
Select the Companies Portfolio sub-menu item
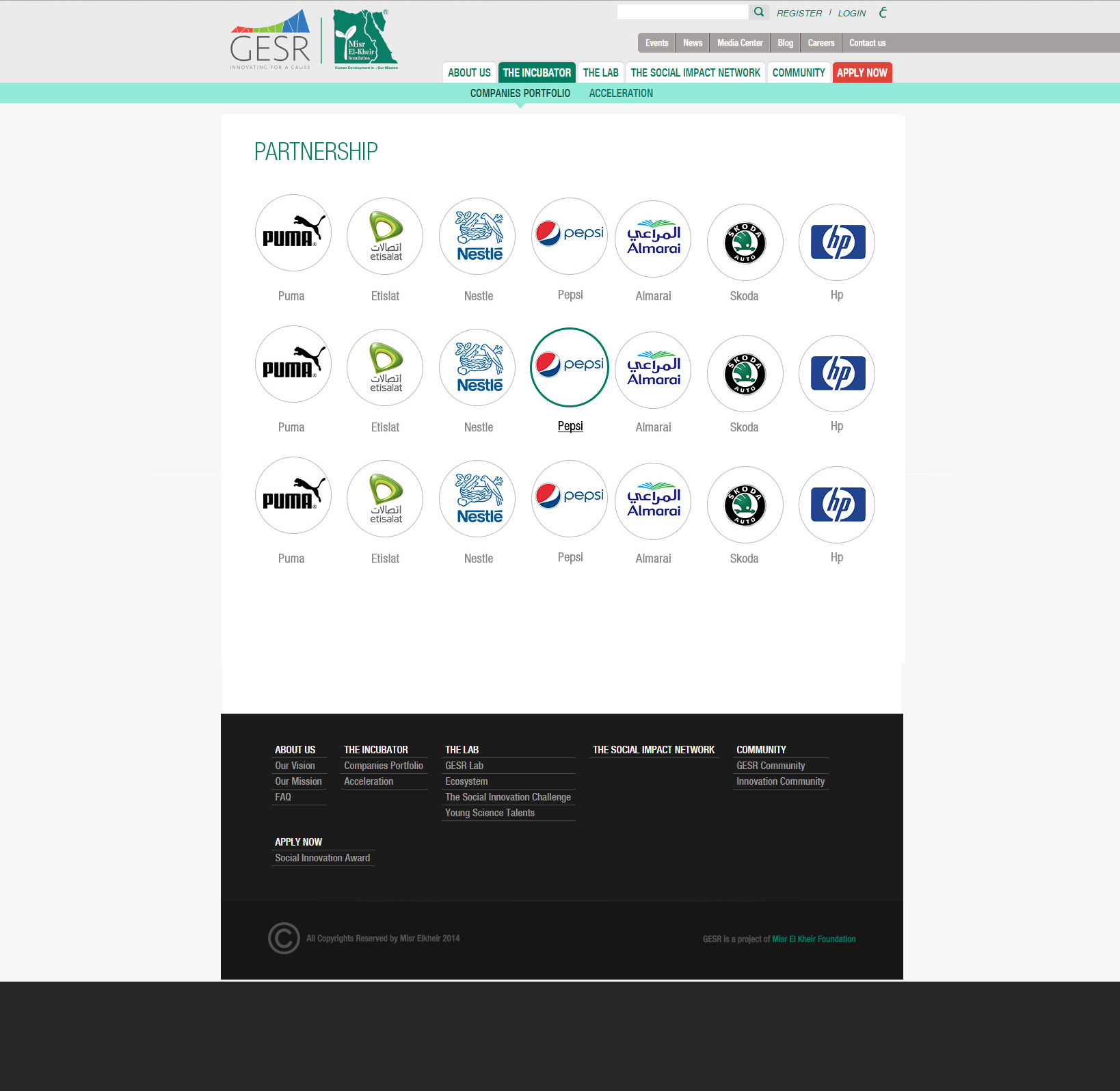click(520, 93)
